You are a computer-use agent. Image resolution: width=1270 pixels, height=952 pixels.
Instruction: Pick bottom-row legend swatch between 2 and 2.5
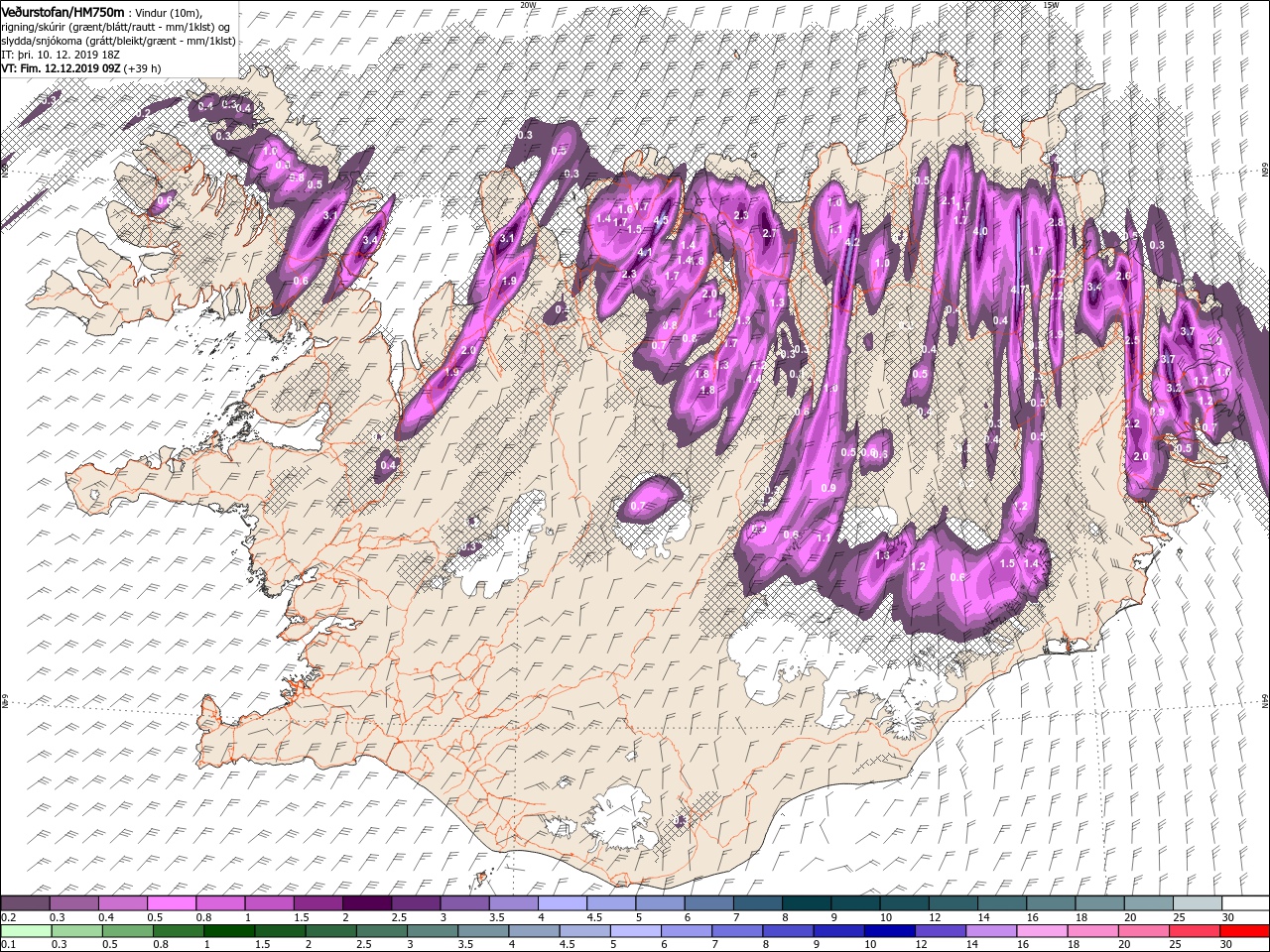pos(331,930)
